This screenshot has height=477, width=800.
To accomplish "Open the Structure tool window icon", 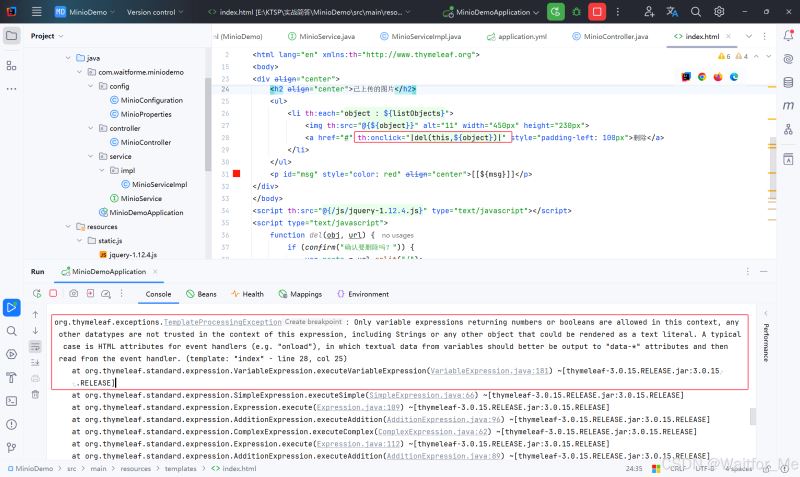I will click(x=11, y=65).
